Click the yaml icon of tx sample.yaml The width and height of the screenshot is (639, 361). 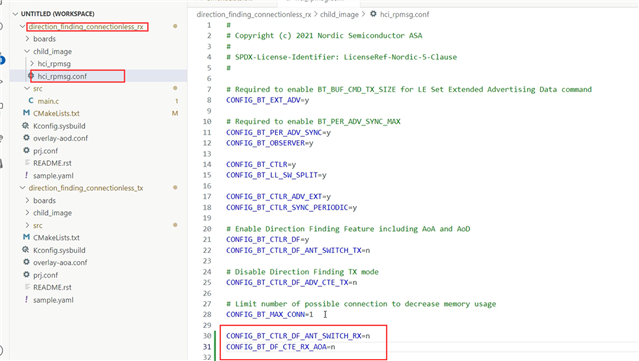click(x=26, y=299)
